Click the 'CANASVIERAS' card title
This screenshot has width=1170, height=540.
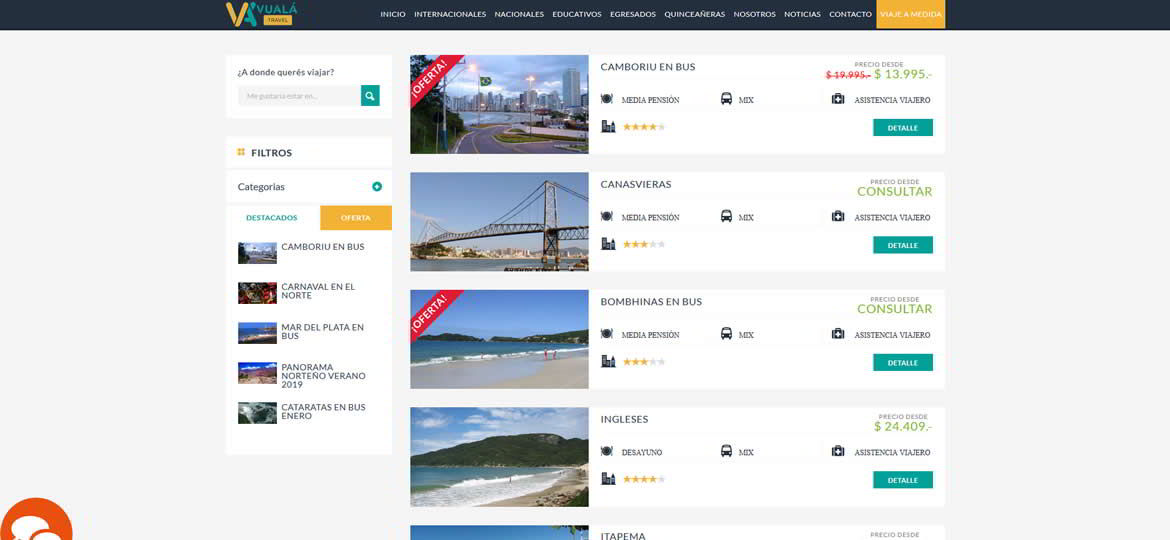tap(636, 184)
